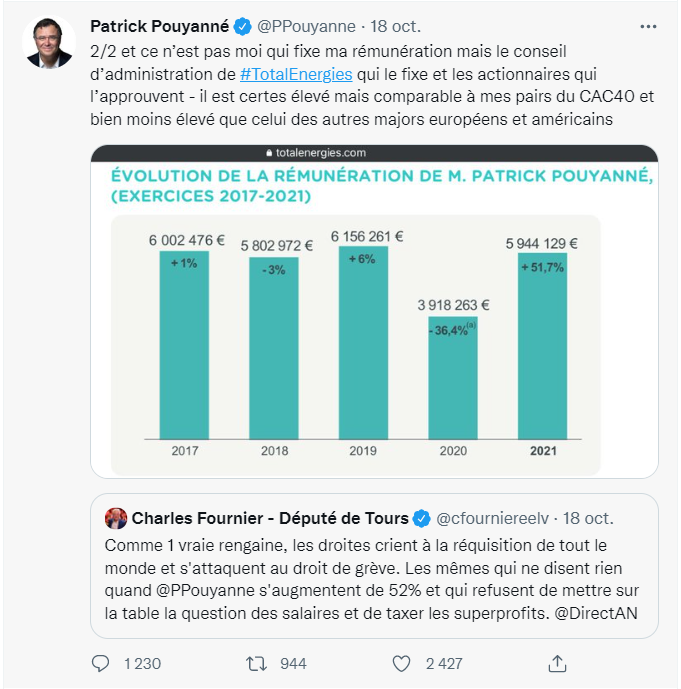Click the share upload icon
Image resolution: width=681 pixels, height=689 pixels.
(x=557, y=664)
